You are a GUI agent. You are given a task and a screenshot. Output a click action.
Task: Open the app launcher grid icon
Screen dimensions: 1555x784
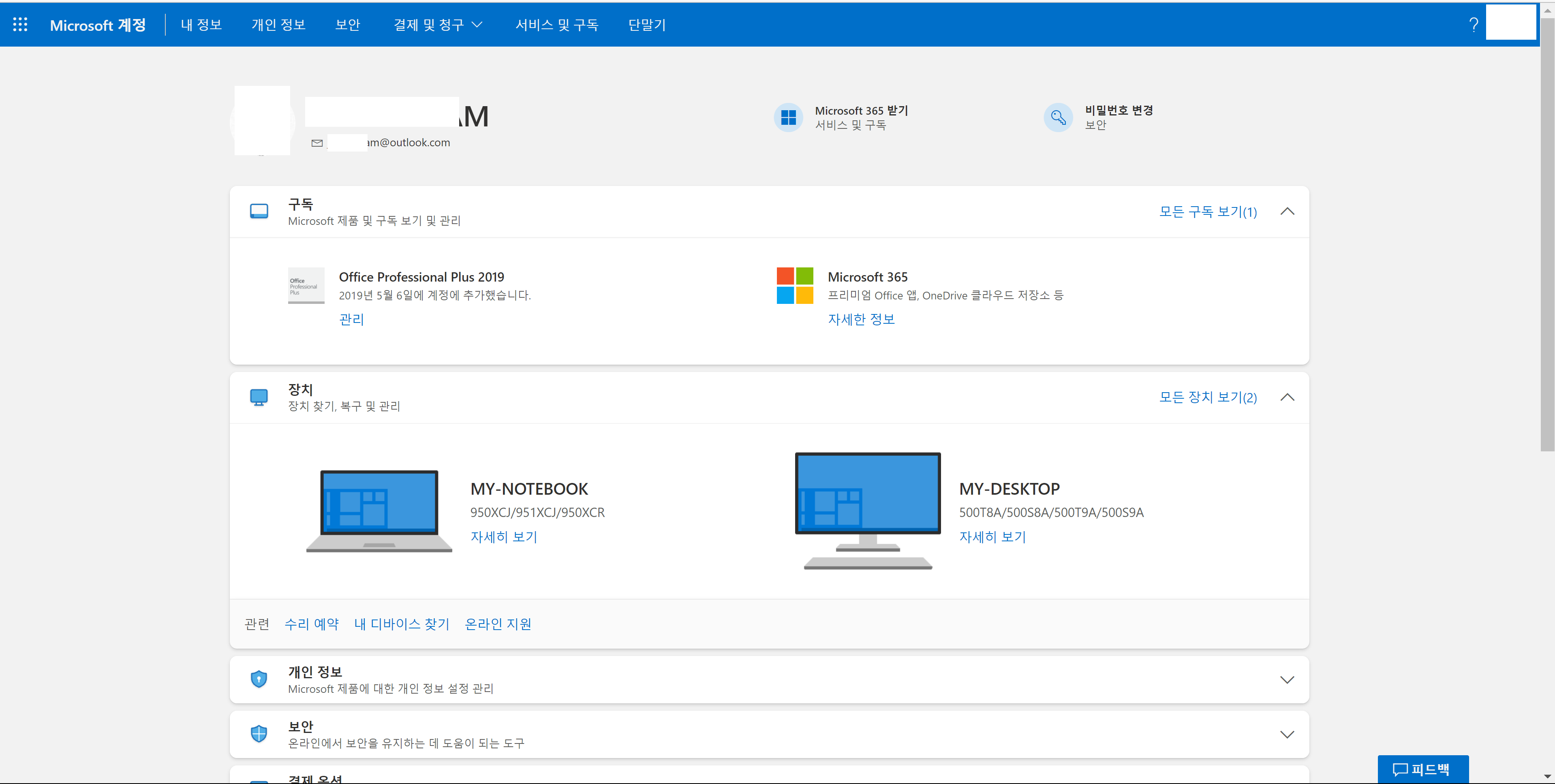[20, 25]
